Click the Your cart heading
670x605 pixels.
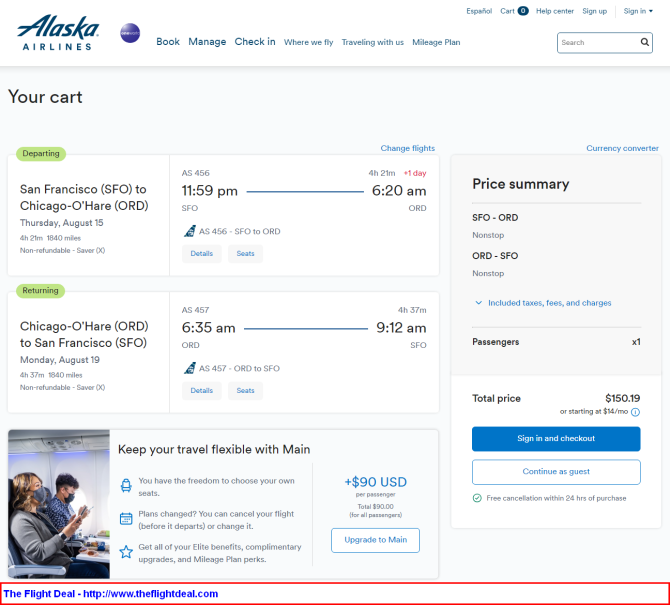pyautogui.click(x=45, y=97)
